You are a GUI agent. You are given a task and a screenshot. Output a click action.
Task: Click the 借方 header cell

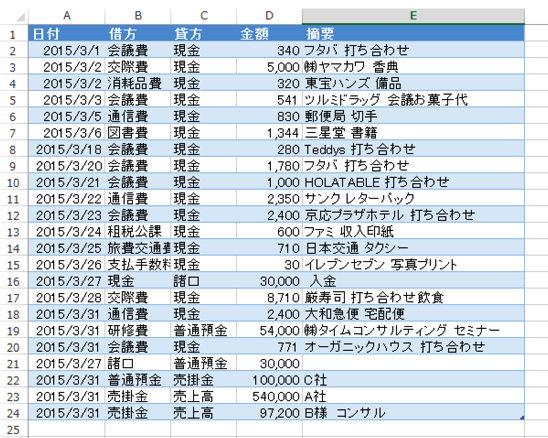pyautogui.click(x=138, y=34)
